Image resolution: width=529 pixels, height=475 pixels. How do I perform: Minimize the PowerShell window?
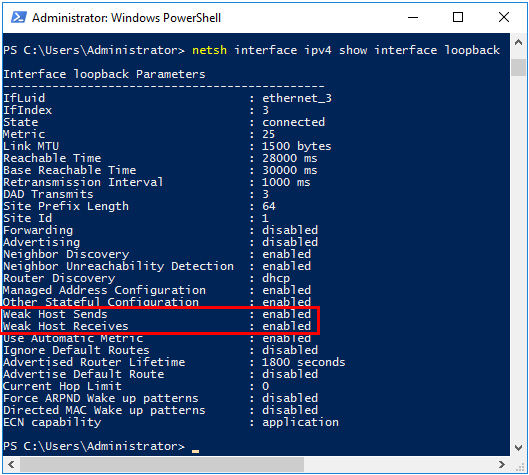[x=413, y=17]
